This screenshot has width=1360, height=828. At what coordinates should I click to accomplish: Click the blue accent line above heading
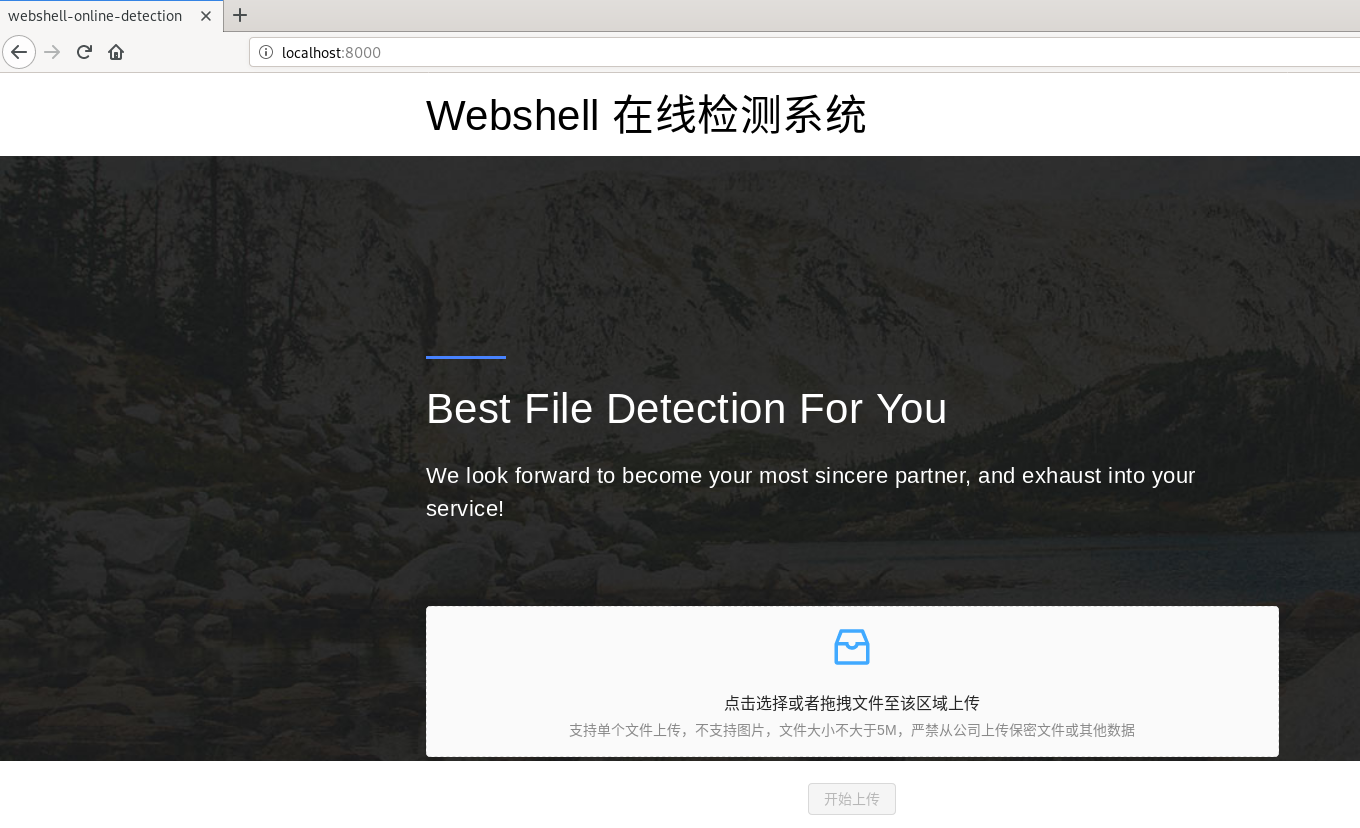pos(466,357)
